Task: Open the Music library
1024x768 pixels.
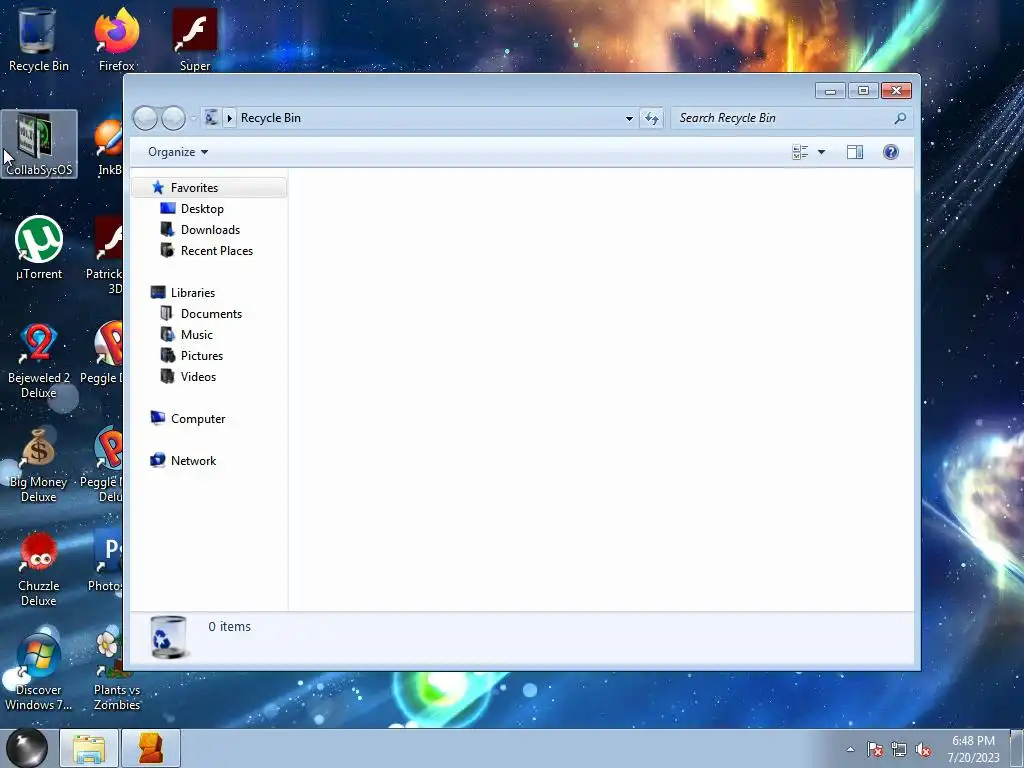Action: pos(197,334)
